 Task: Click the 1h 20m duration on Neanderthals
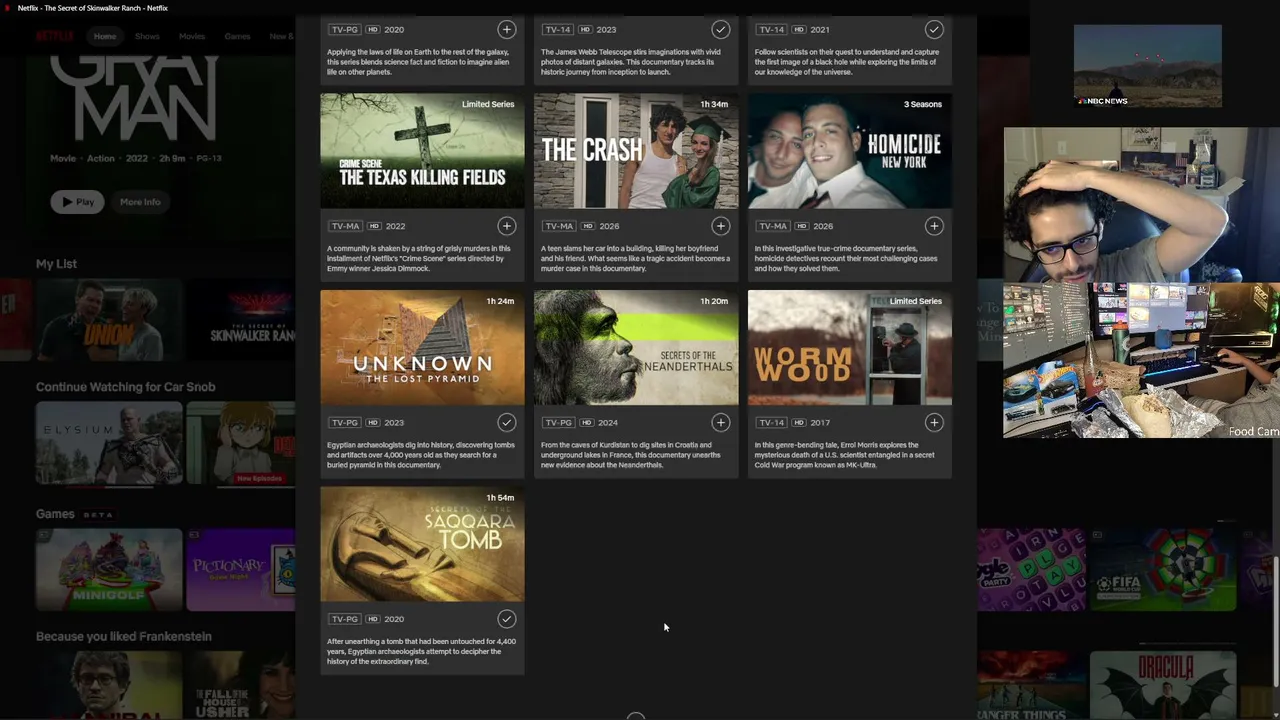coord(714,301)
